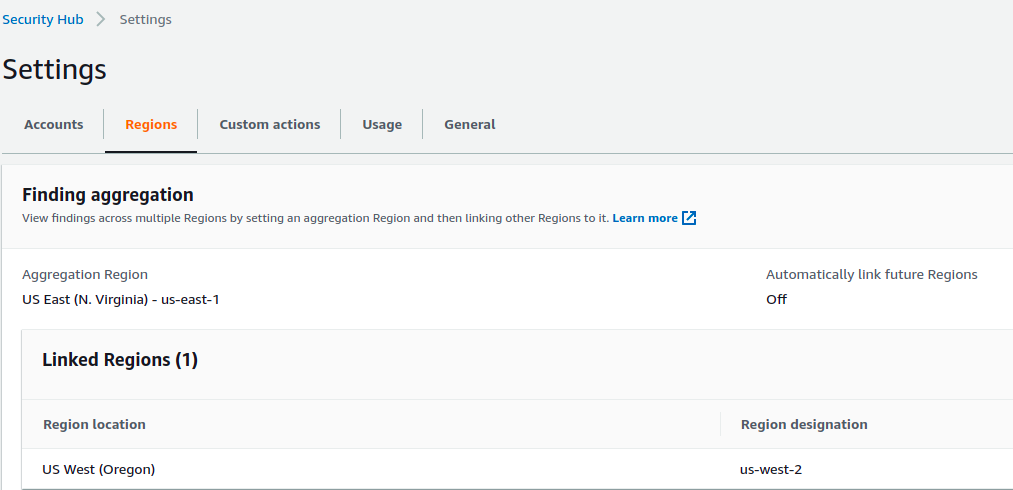
Task: Click the Learn more link
Action: pos(645,218)
